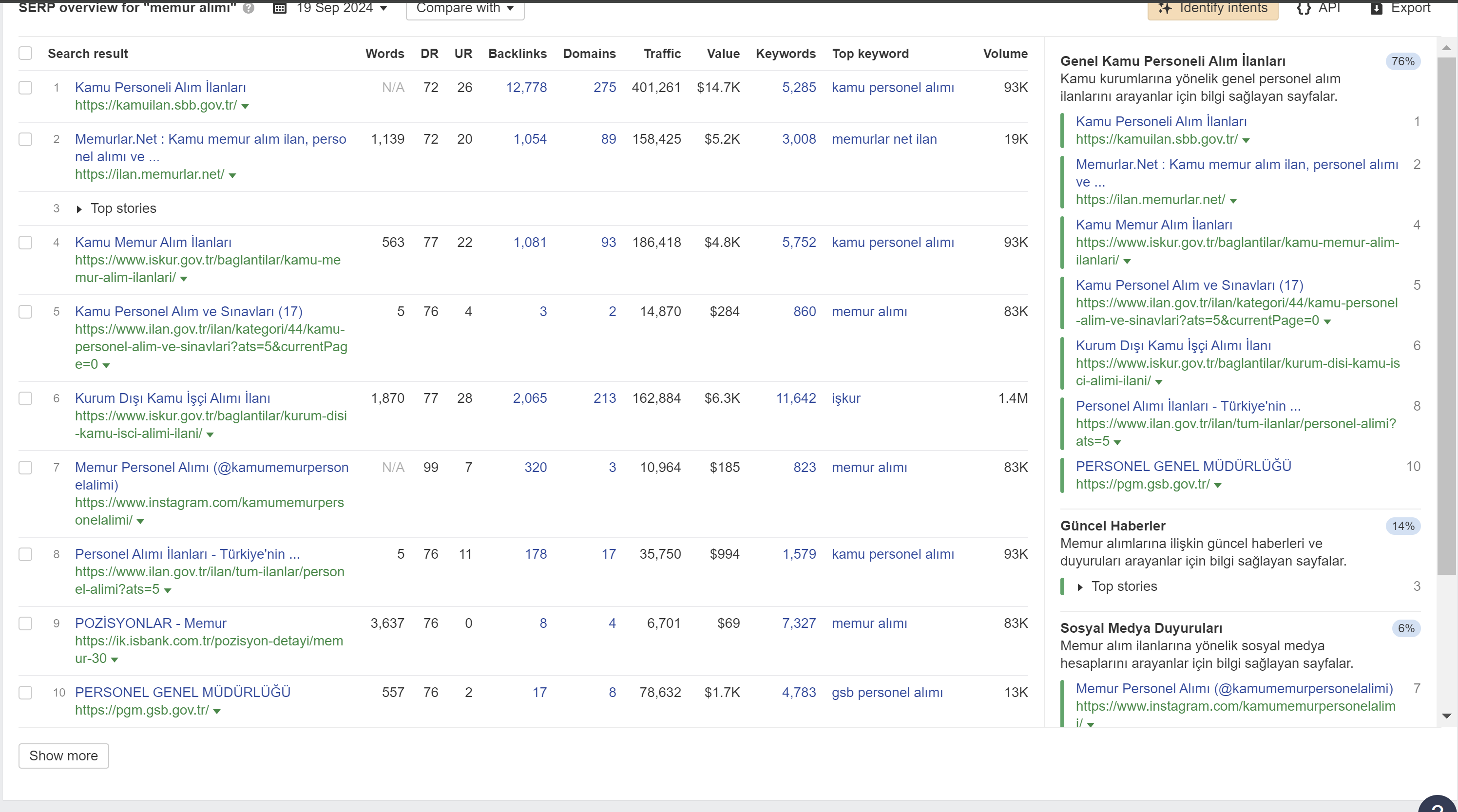1458x812 pixels.
Task: Open Kurum Dışı Kamu İşçi Alımı link in intents panel
Action: point(1173,346)
